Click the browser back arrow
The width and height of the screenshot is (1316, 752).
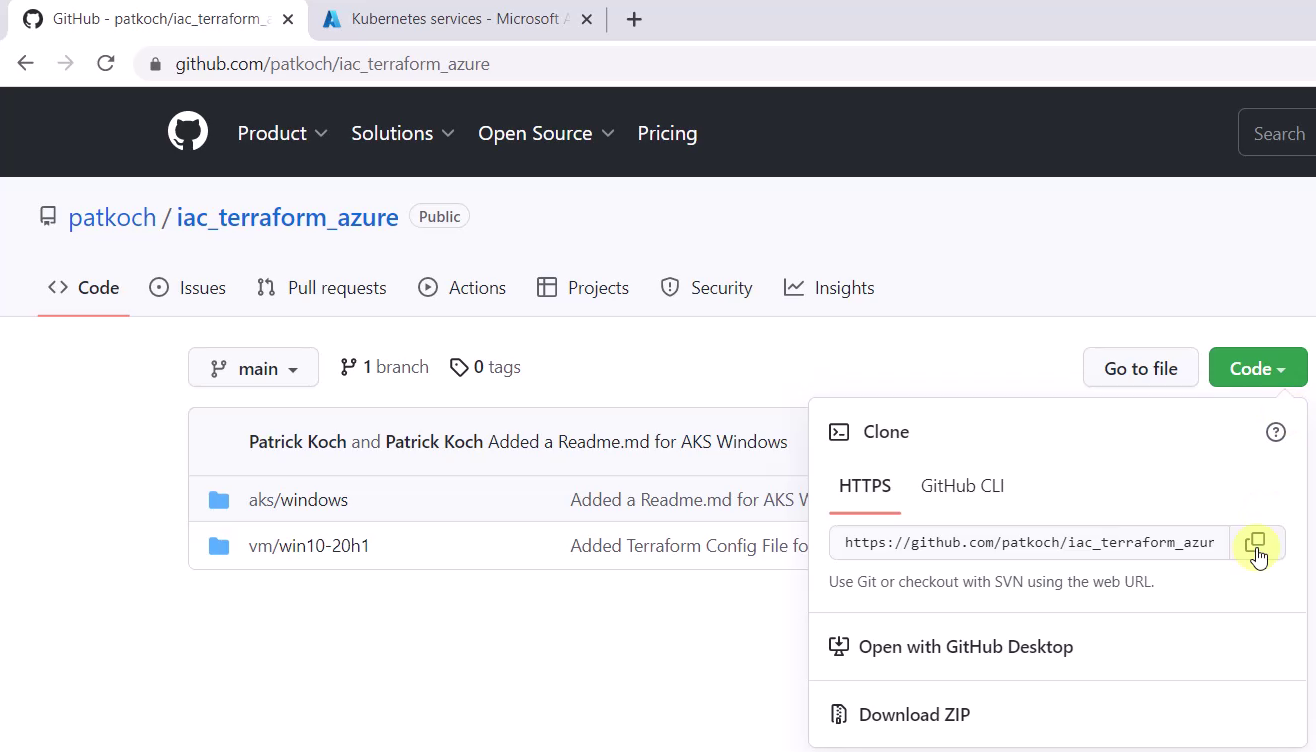tap(26, 63)
